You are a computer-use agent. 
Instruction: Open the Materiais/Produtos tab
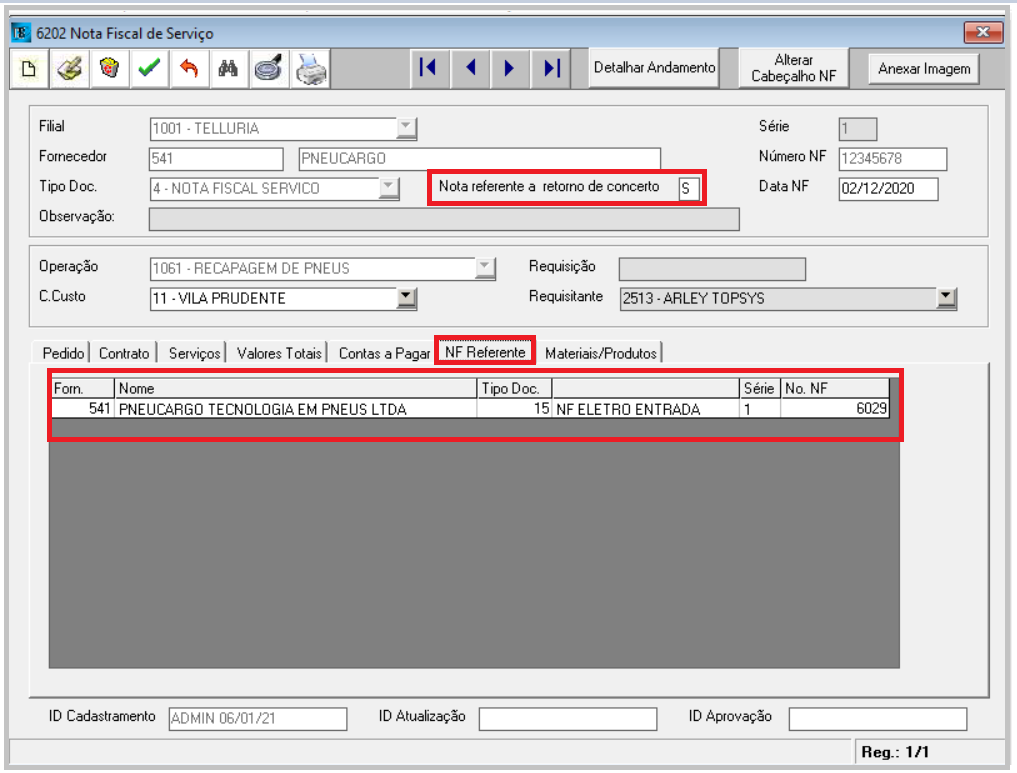601,353
